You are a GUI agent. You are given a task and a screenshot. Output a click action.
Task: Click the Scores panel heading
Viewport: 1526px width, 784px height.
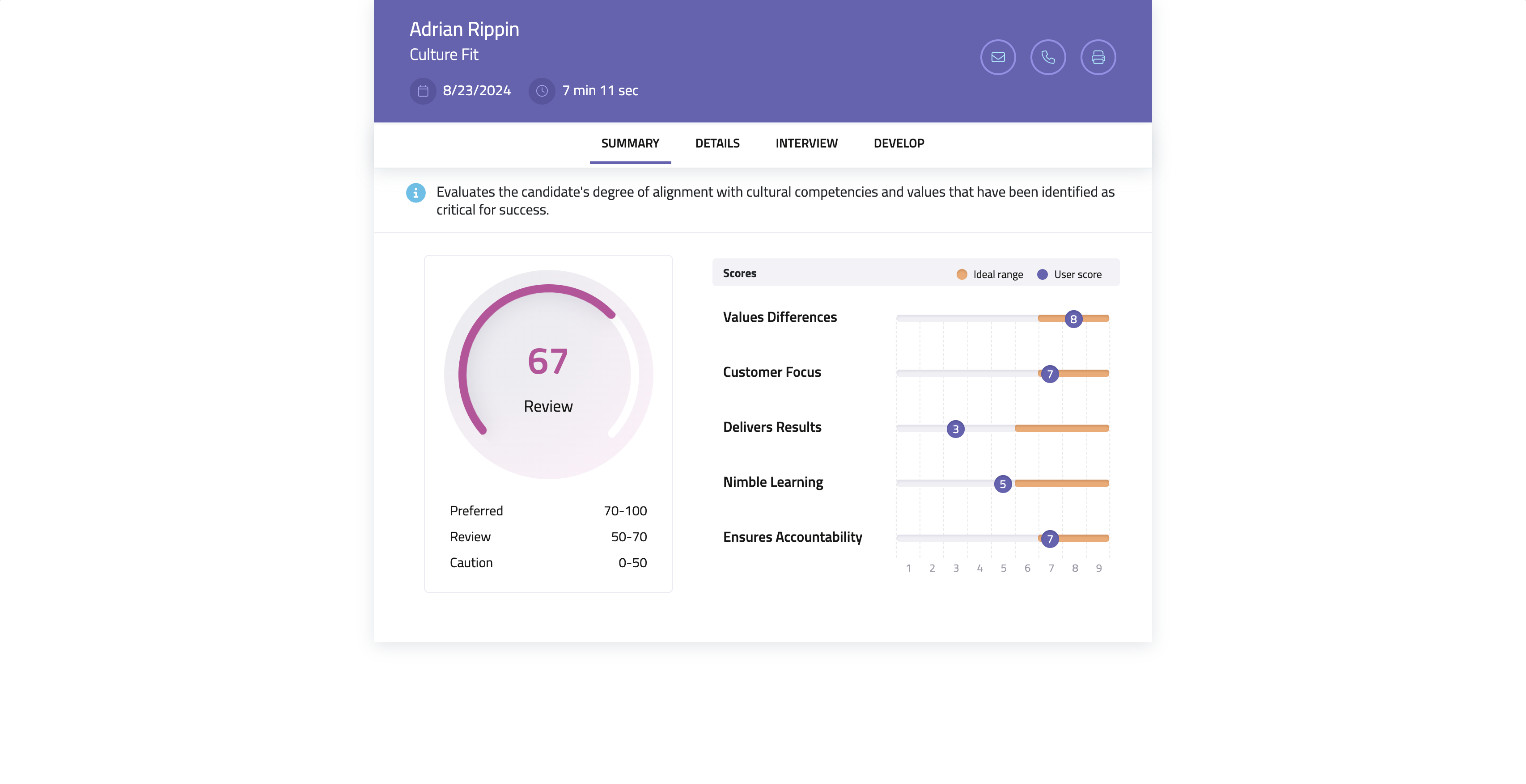(x=739, y=274)
